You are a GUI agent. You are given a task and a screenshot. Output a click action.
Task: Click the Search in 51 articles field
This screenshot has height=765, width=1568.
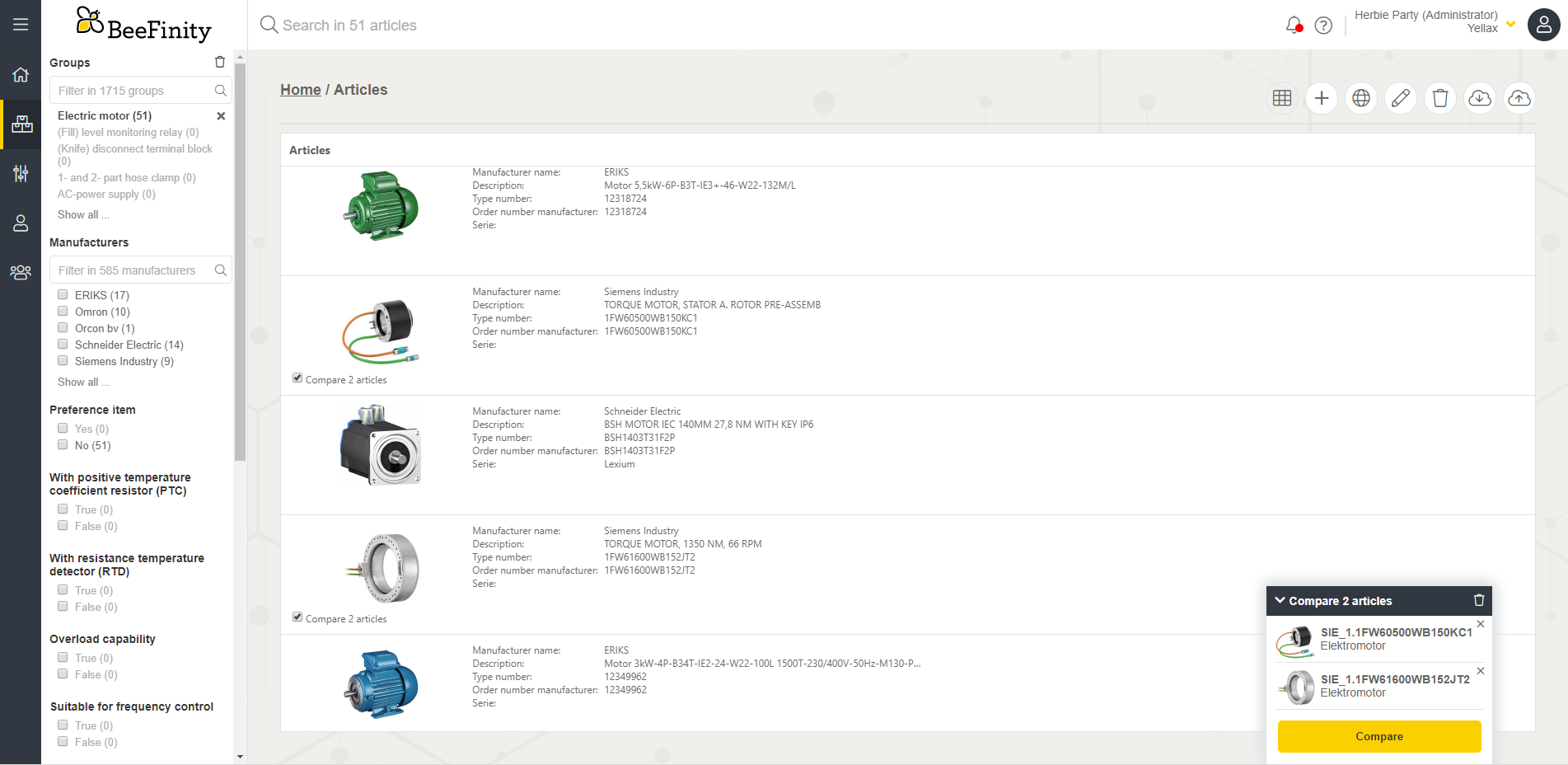[x=349, y=26]
